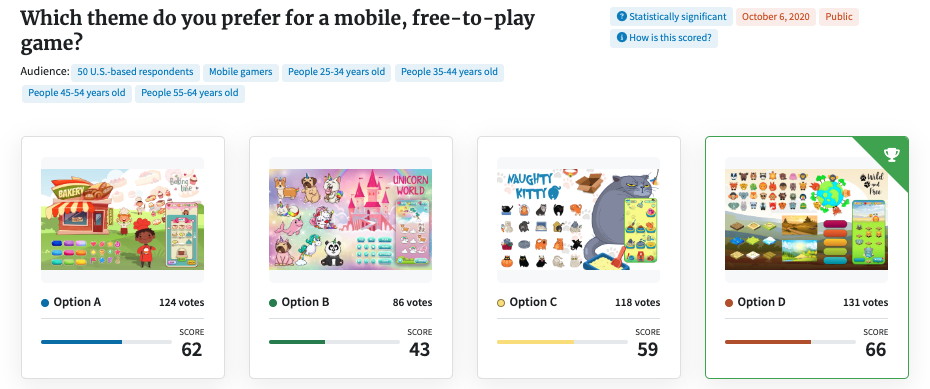
Task: Open the Unicorn World theme image
Action: (x=351, y=219)
